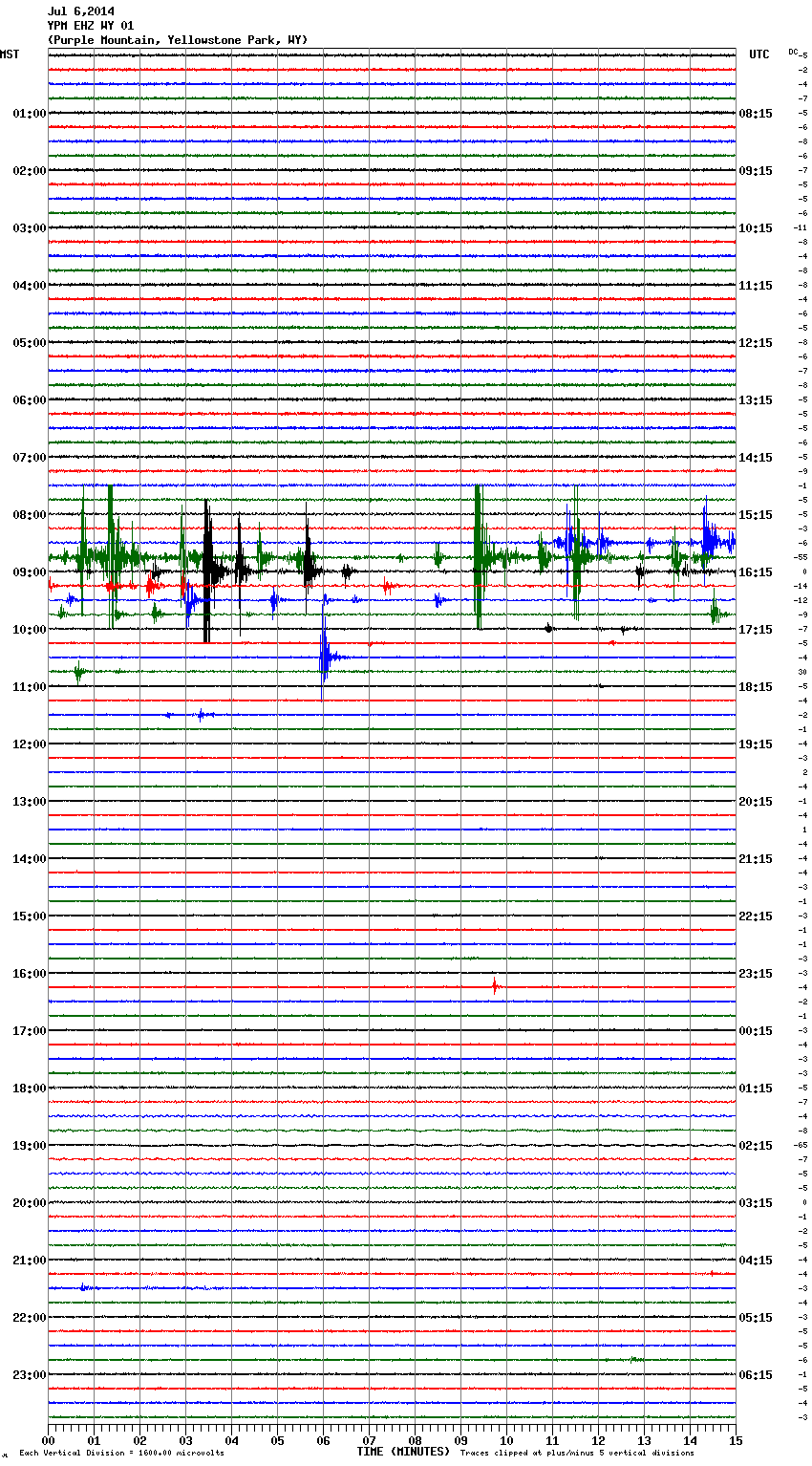812x1466 pixels.
Task: Click the date label Jul 6,2014
Action: click(80, 11)
